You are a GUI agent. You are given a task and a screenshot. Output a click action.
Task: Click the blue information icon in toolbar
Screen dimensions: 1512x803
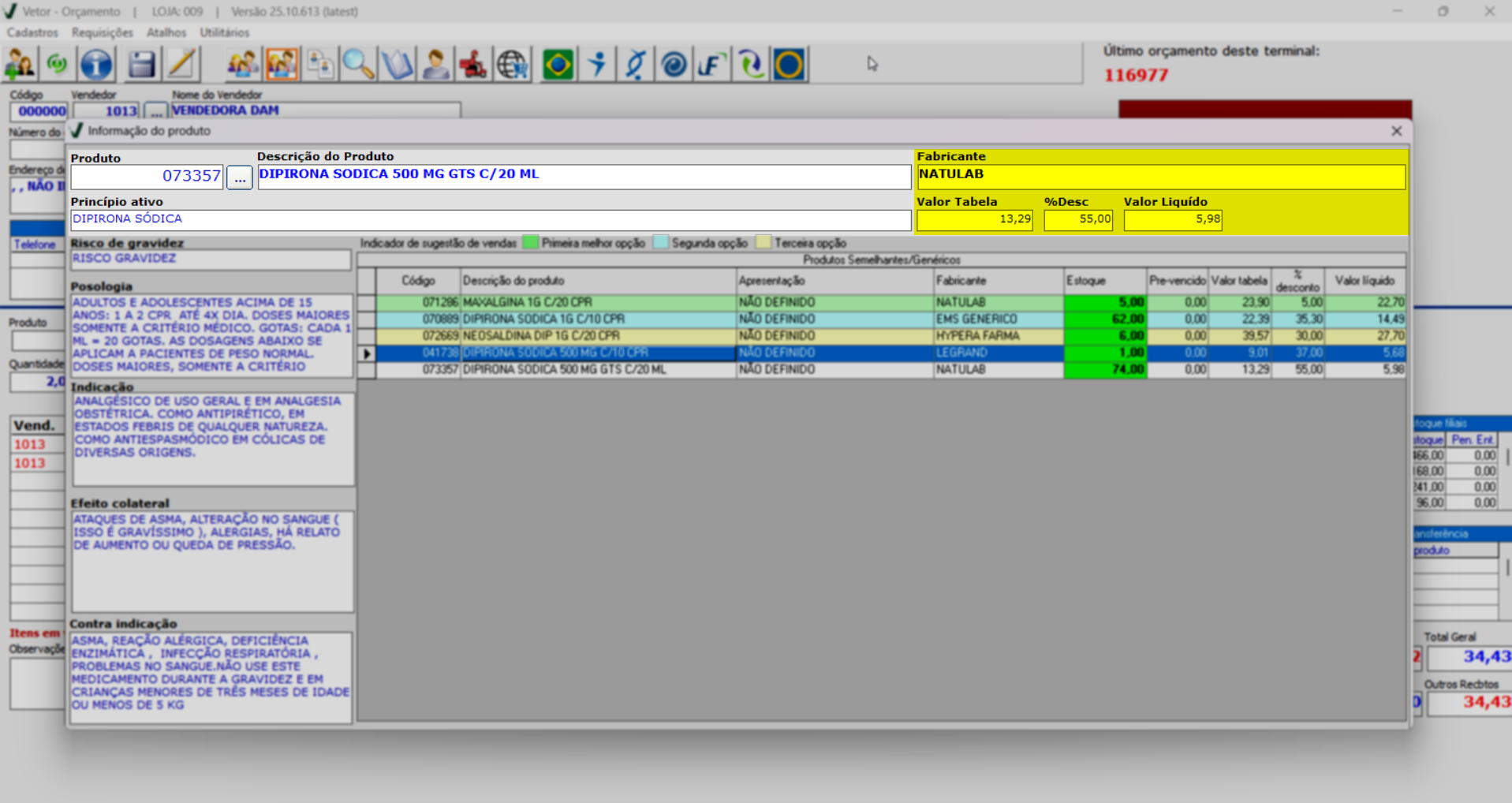(x=96, y=65)
